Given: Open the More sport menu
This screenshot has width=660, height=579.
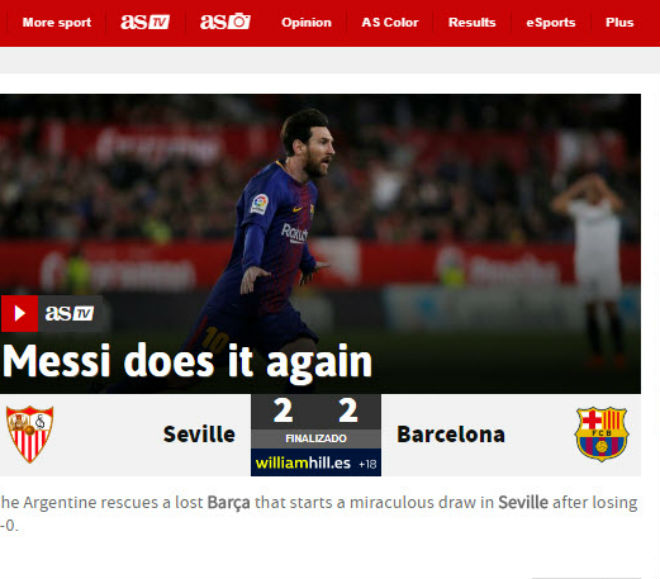Looking at the screenshot, I should pos(57,22).
